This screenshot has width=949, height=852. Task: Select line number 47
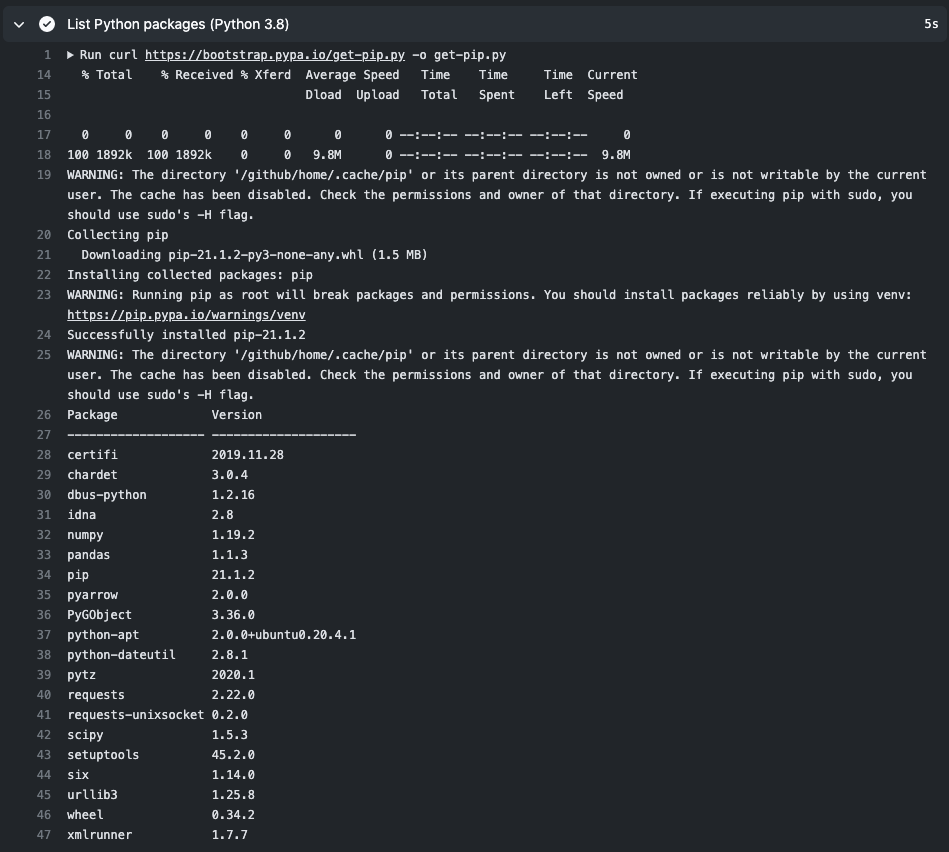click(44, 834)
